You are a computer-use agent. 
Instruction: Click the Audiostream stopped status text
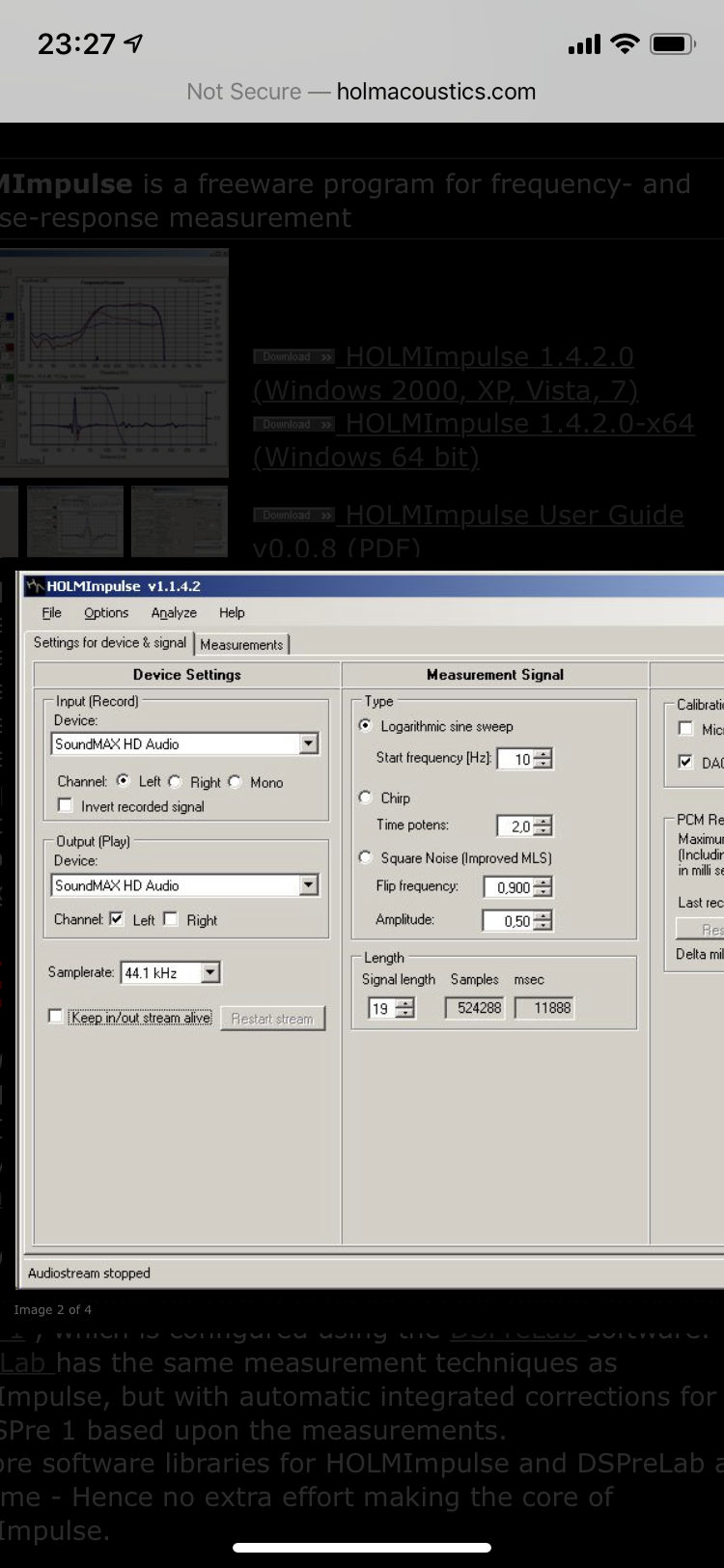pyautogui.click(x=89, y=1273)
